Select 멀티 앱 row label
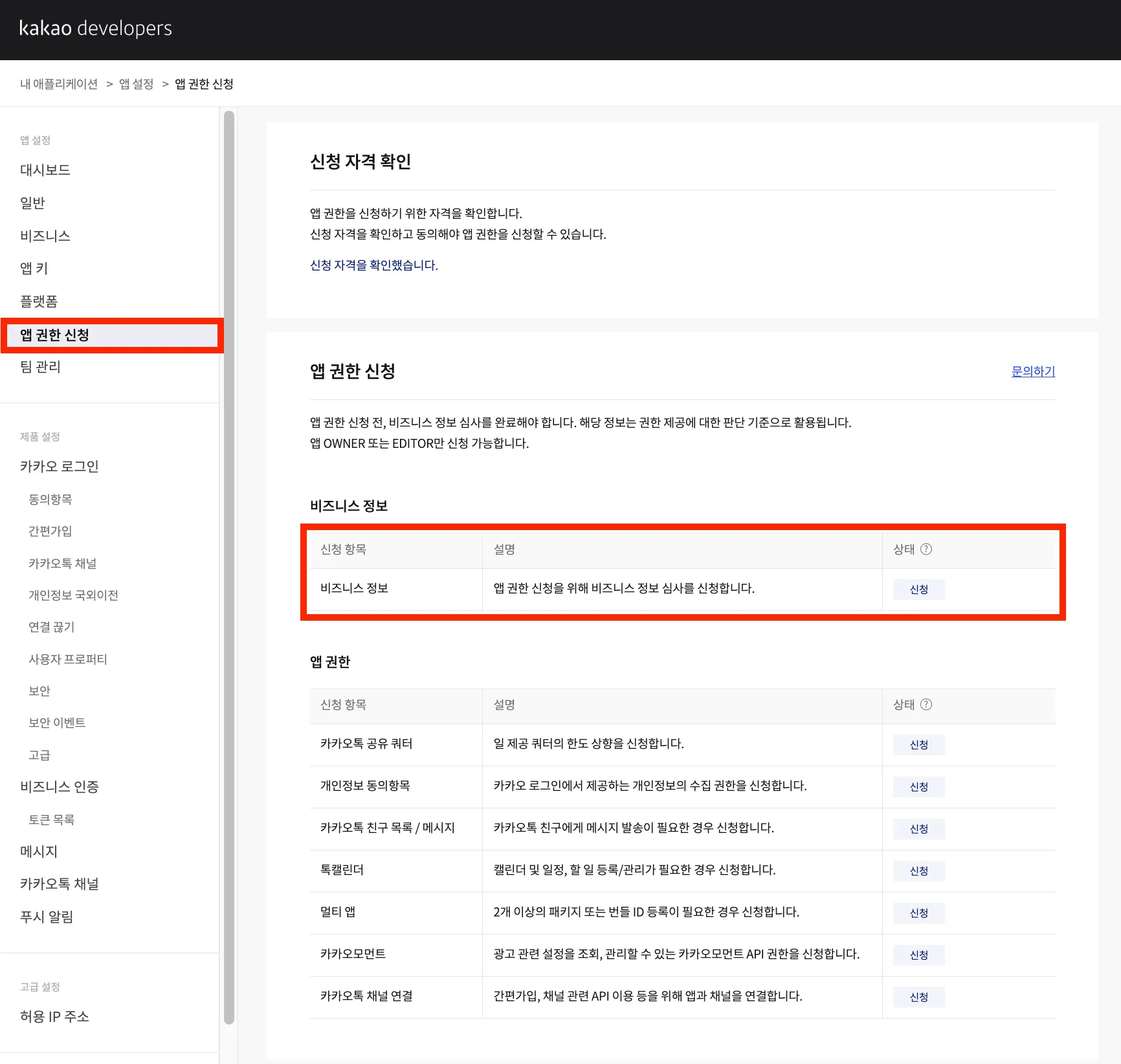1121x1064 pixels. click(x=338, y=911)
